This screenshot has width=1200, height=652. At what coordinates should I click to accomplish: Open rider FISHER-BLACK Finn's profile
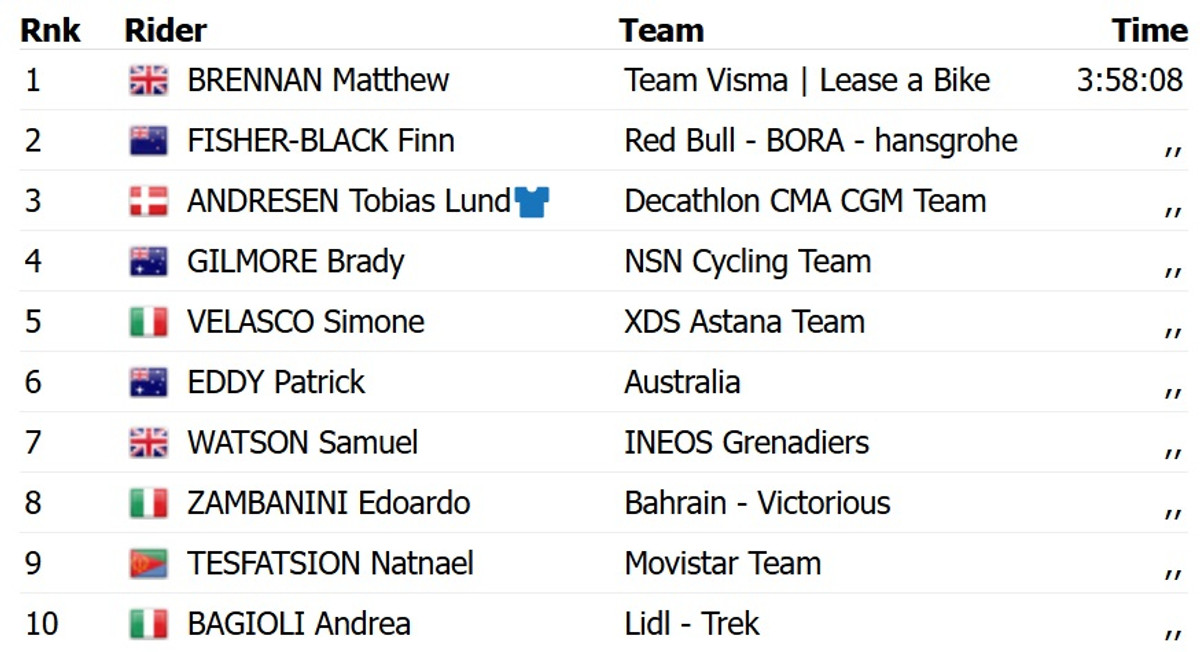tap(320, 141)
